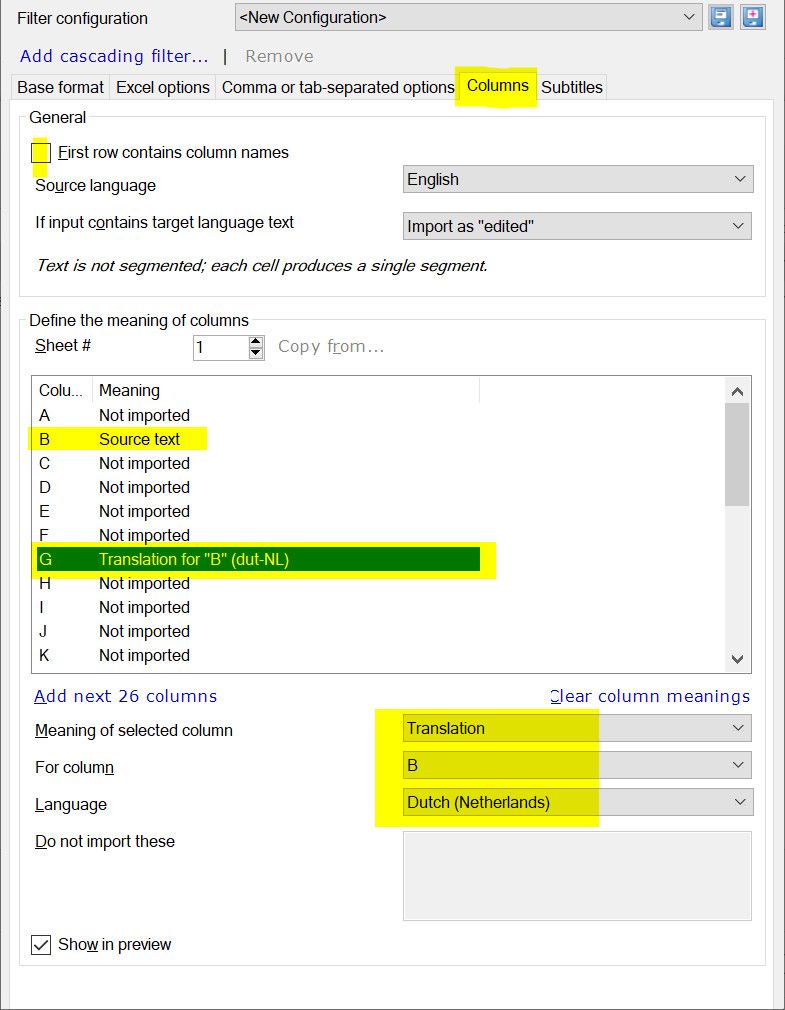The width and height of the screenshot is (785, 1010).
Task: Click the save filter configuration icon
Action: pyautogui.click(x=721, y=17)
